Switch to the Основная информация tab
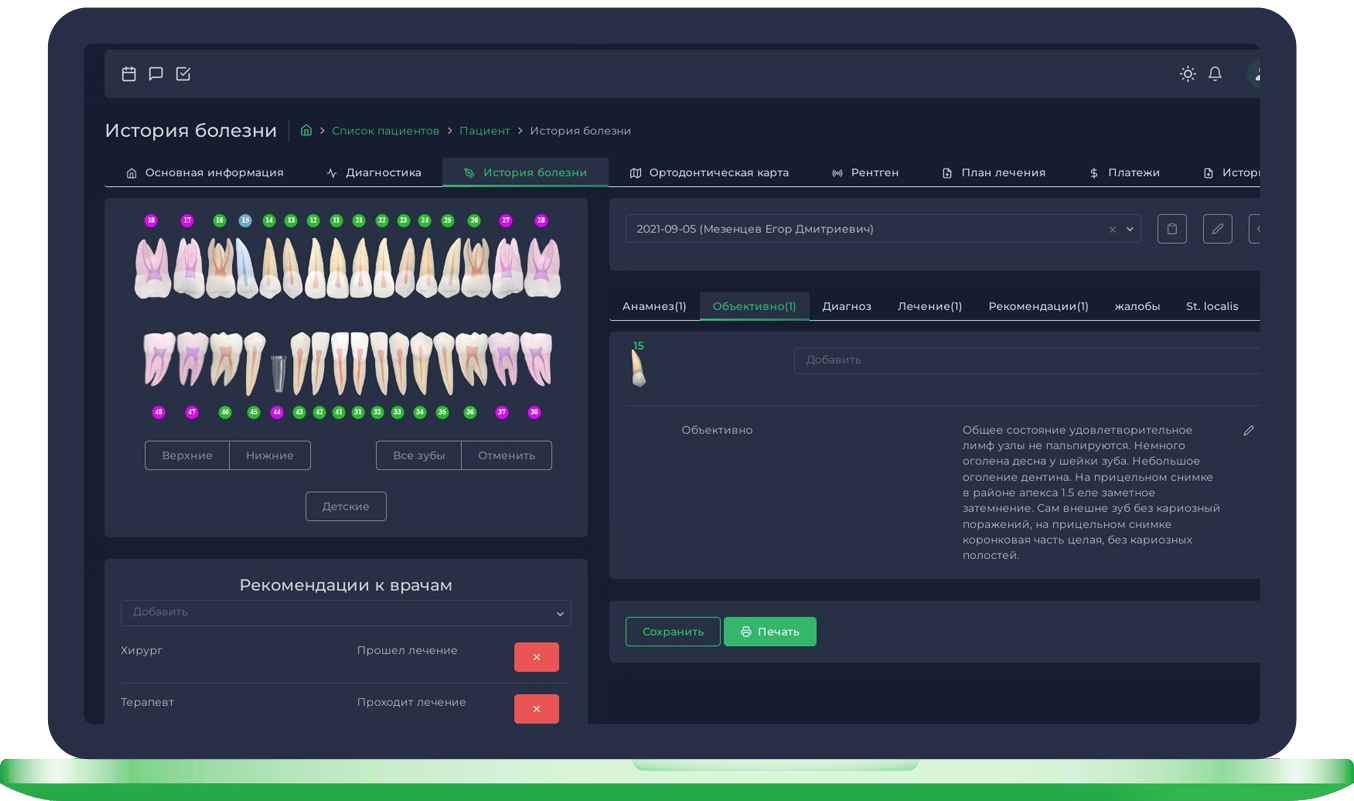This screenshot has width=1354, height=801. (205, 173)
